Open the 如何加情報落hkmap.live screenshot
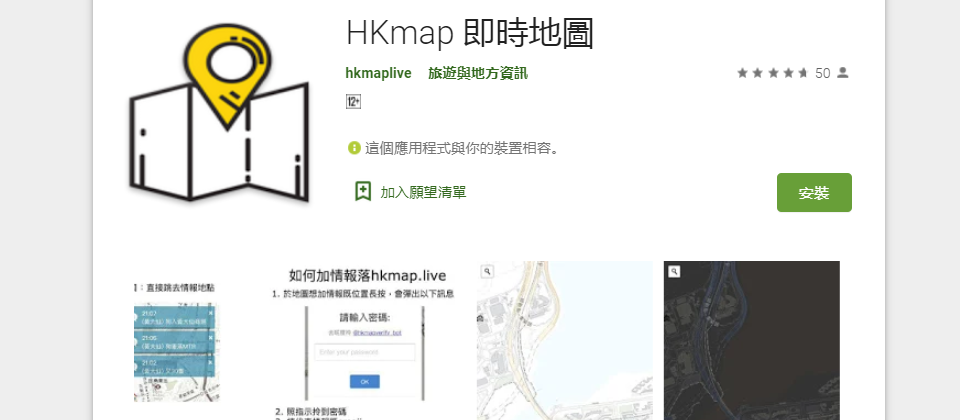The image size is (960, 420). click(364, 340)
